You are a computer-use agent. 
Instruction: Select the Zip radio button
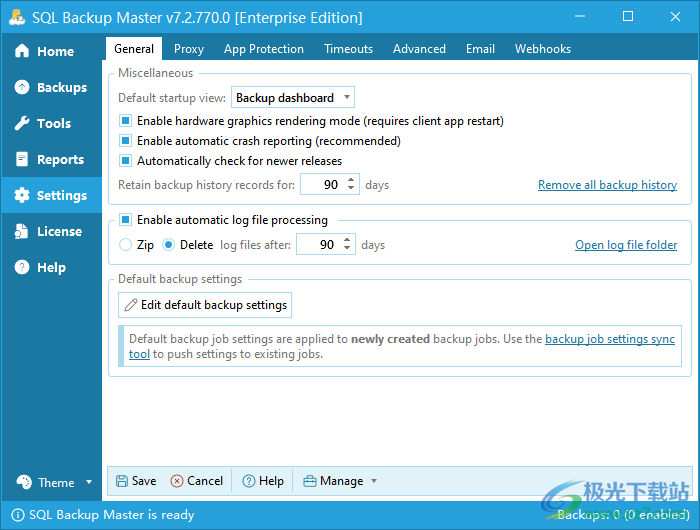[x=126, y=245]
